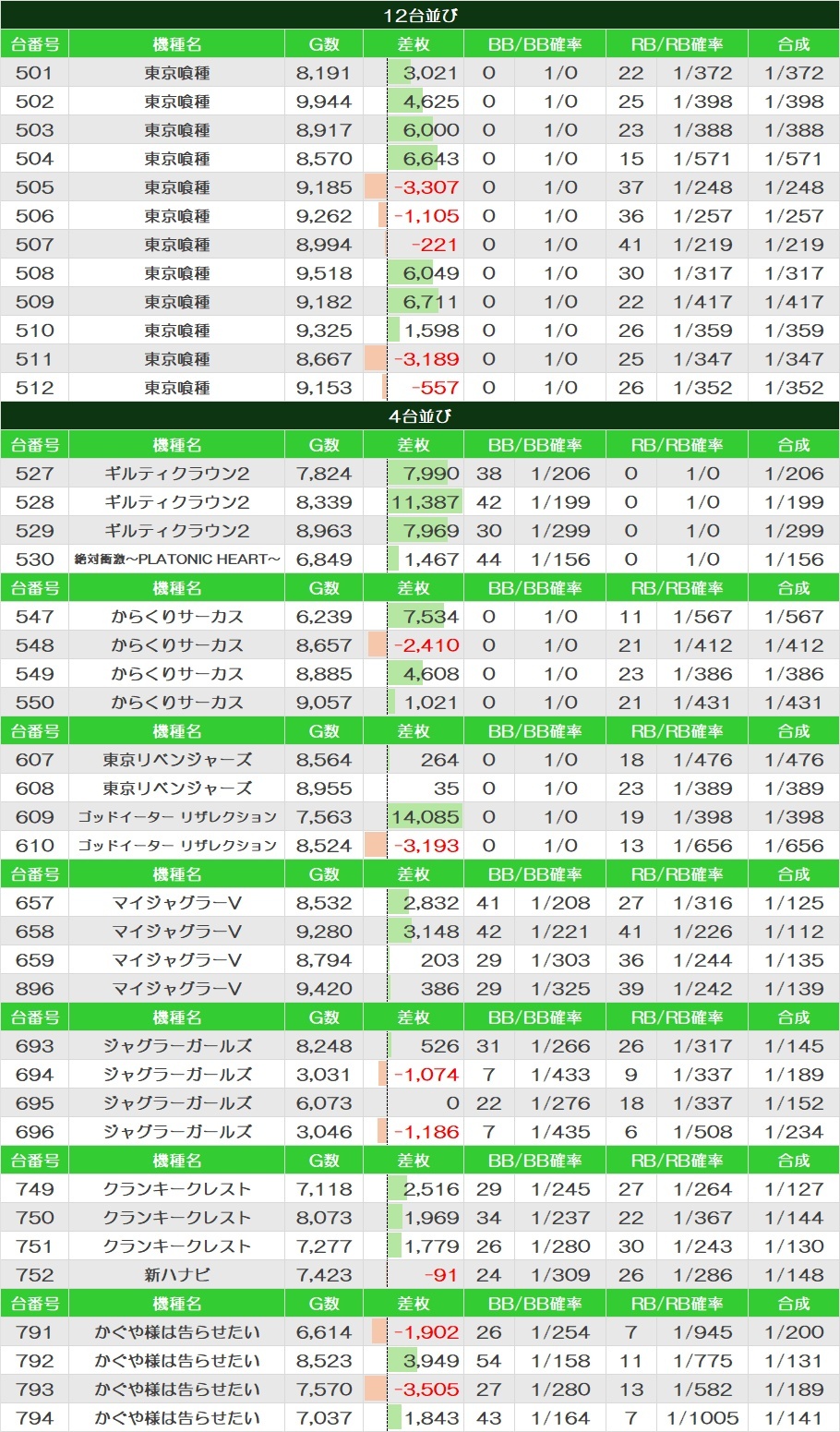Select ゴッドイーター リザレクション in row 610
The height and width of the screenshot is (1432, 840).
177,846
